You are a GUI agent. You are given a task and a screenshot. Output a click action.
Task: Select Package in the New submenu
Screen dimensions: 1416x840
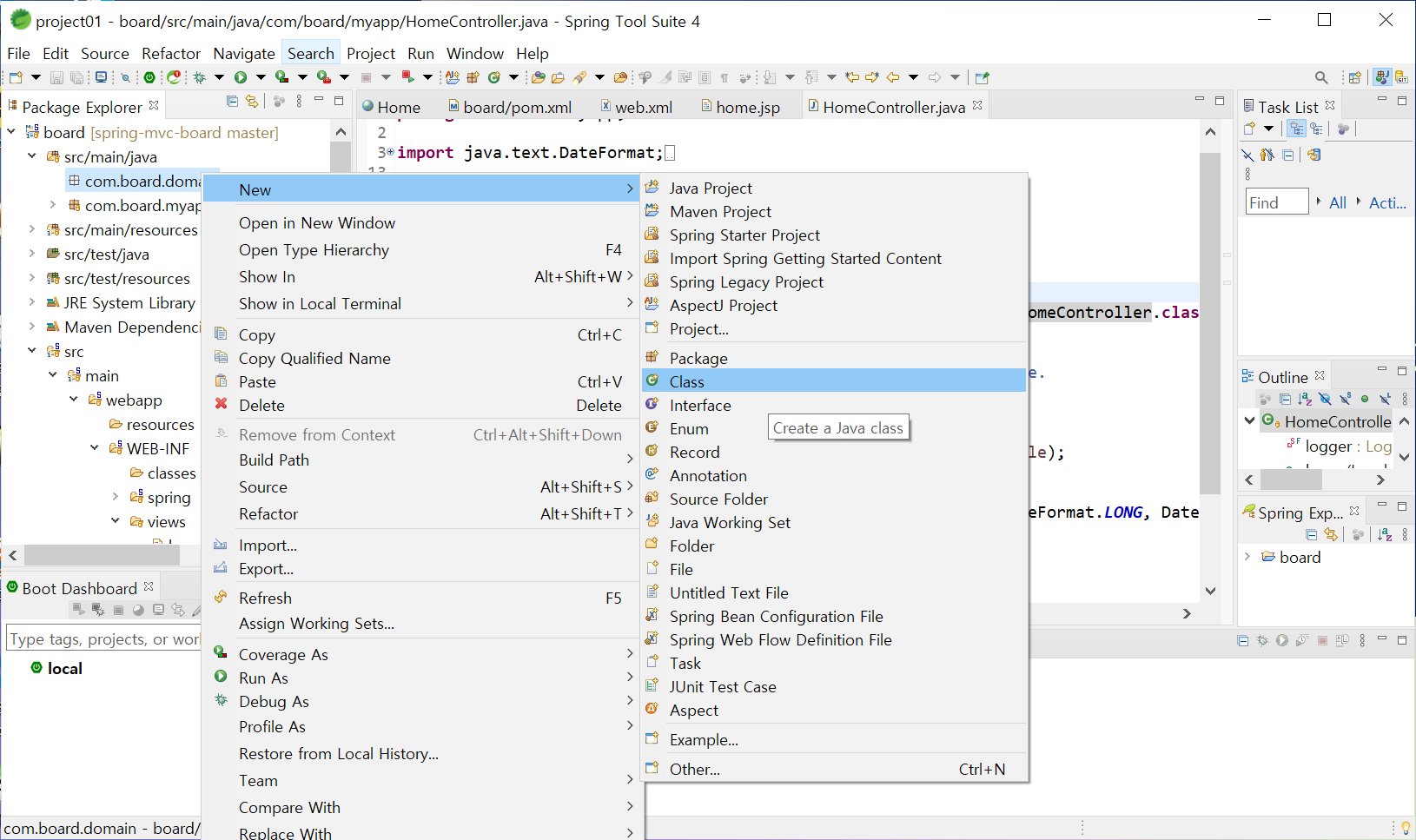click(834, 358)
